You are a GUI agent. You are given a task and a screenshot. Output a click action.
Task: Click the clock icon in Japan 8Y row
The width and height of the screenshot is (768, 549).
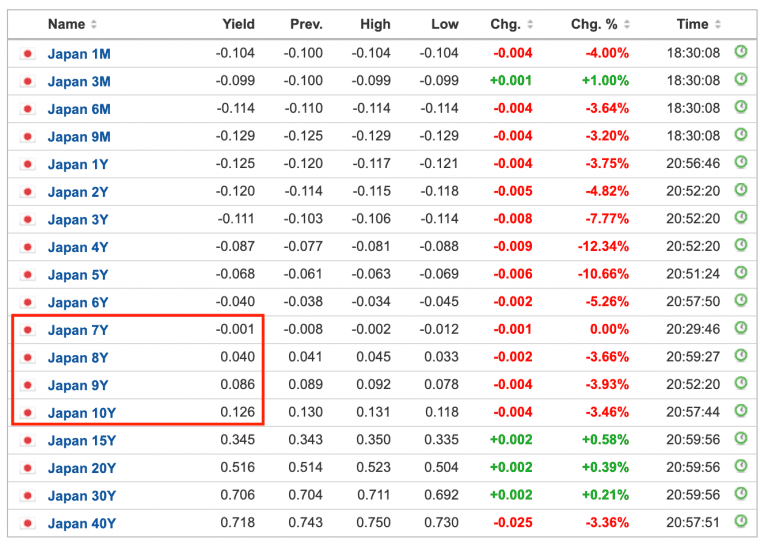click(x=741, y=355)
